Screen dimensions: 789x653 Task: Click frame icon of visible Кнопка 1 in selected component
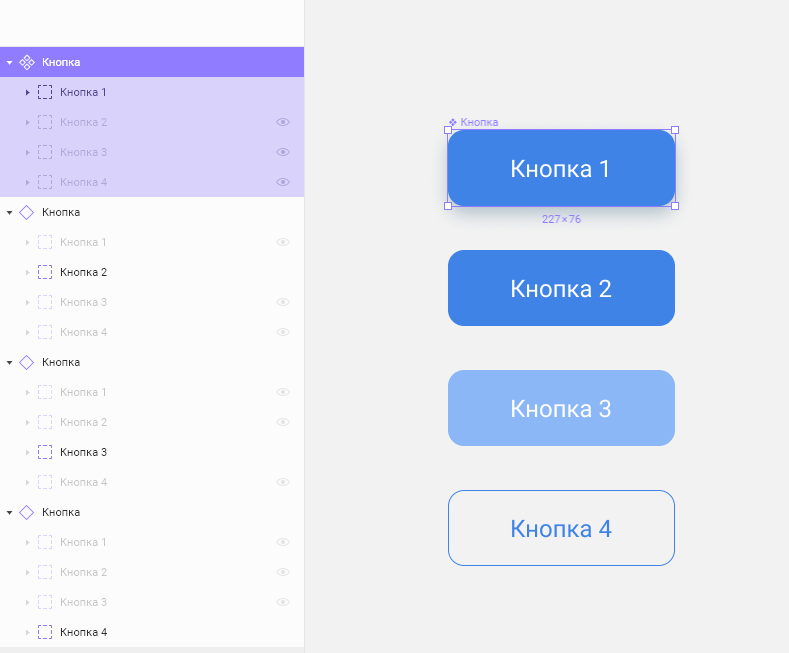(x=45, y=92)
